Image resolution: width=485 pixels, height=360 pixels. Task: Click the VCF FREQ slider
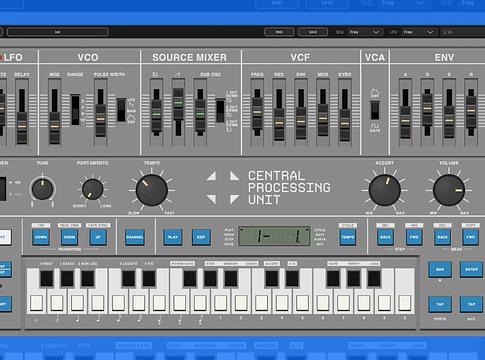[x=257, y=113]
